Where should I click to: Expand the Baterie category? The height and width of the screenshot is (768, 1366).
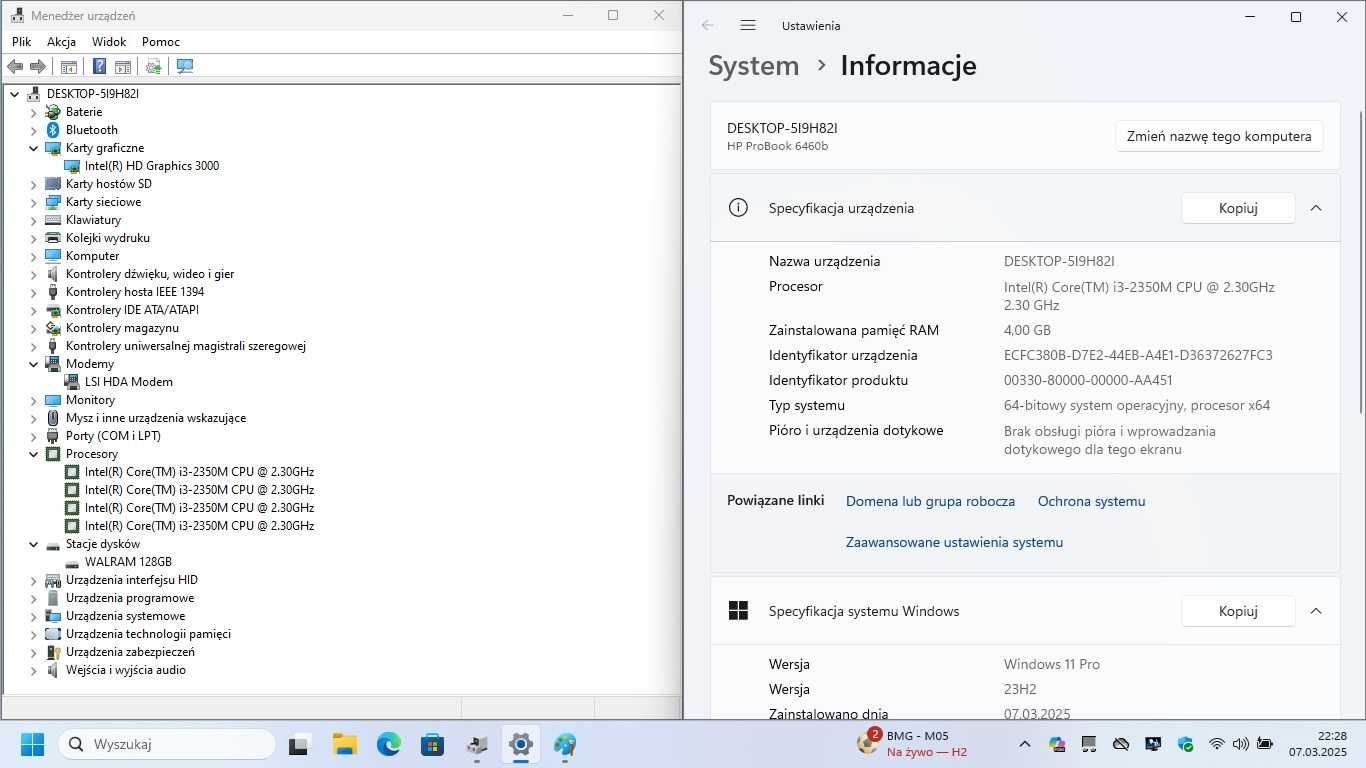pos(33,112)
